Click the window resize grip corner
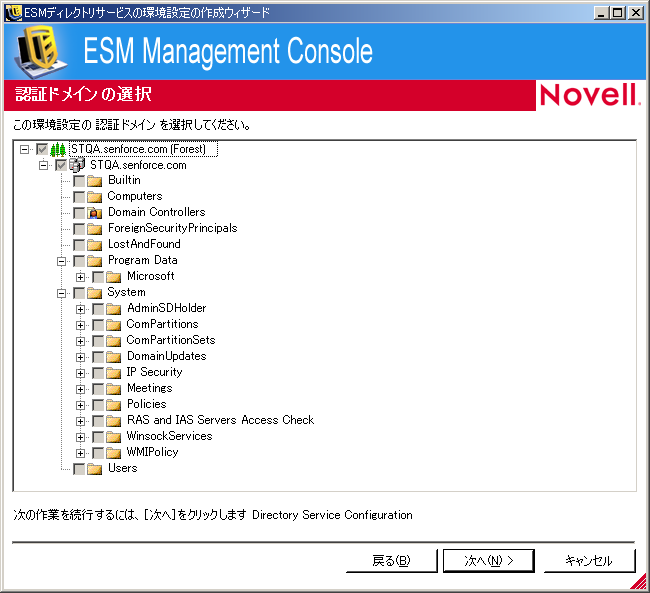Screen dimensions: 650x593 point(638,581)
